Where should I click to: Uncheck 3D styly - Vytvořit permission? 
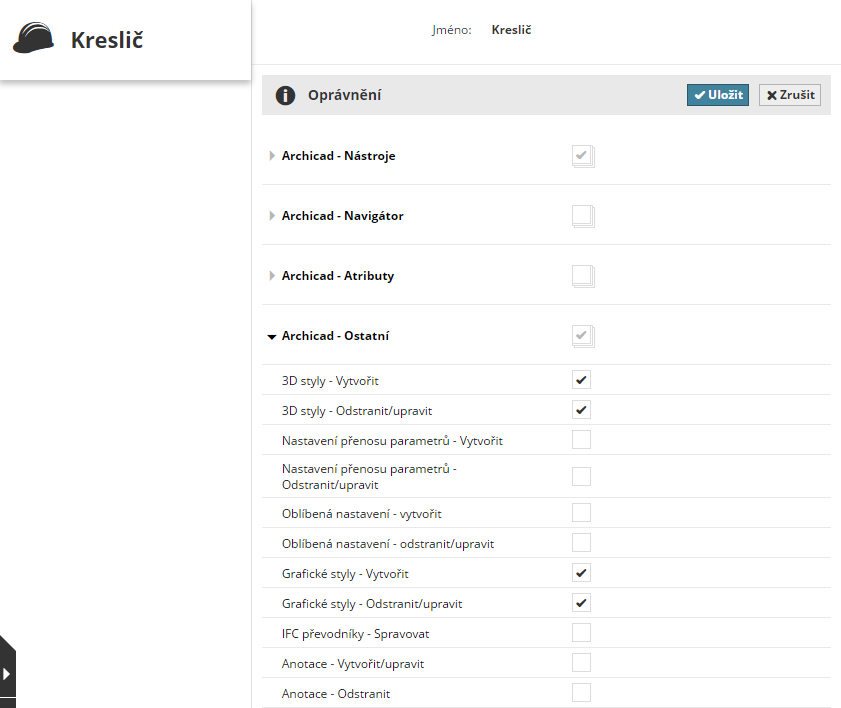[x=581, y=380]
